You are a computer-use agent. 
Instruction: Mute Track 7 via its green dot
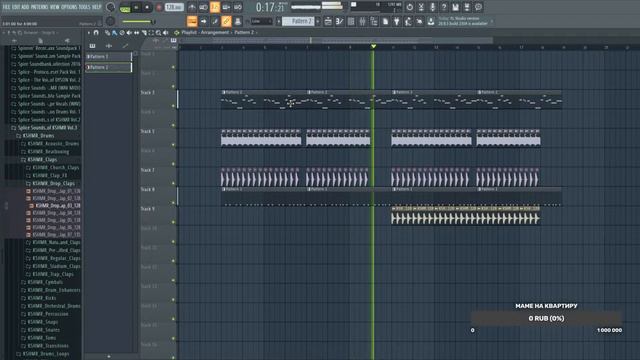pyautogui.click(x=173, y=183)
